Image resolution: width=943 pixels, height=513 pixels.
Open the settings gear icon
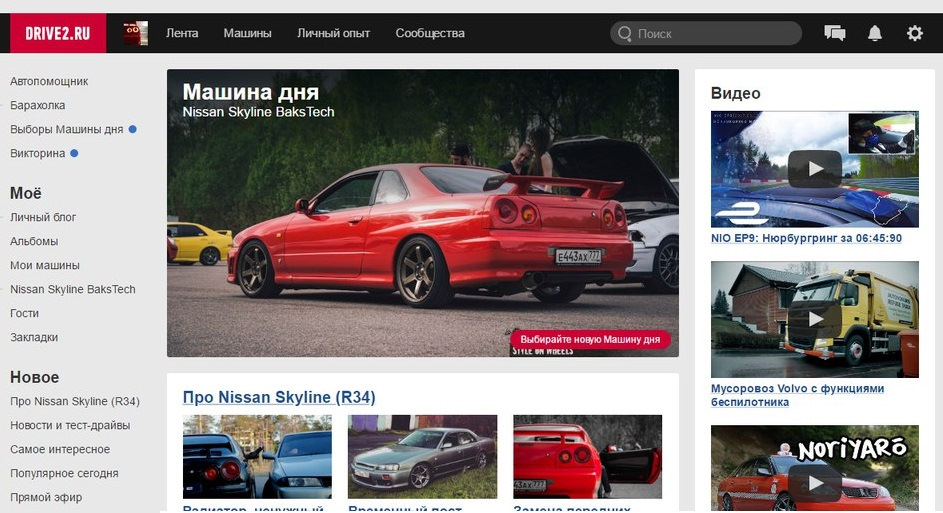click(x=914, y=33)
